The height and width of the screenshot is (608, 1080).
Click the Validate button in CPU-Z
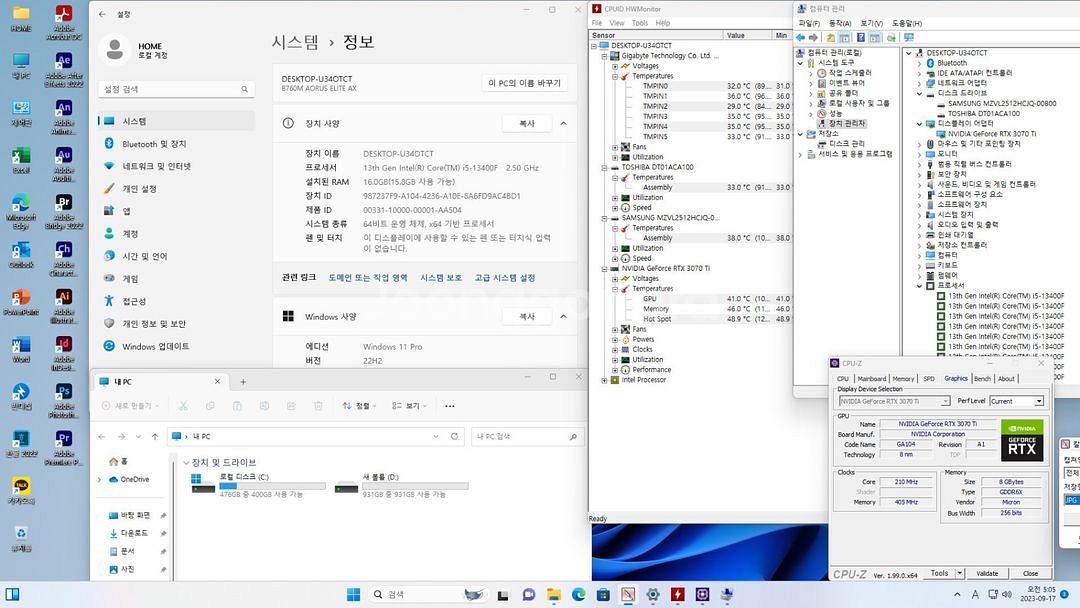click(987, 573)
